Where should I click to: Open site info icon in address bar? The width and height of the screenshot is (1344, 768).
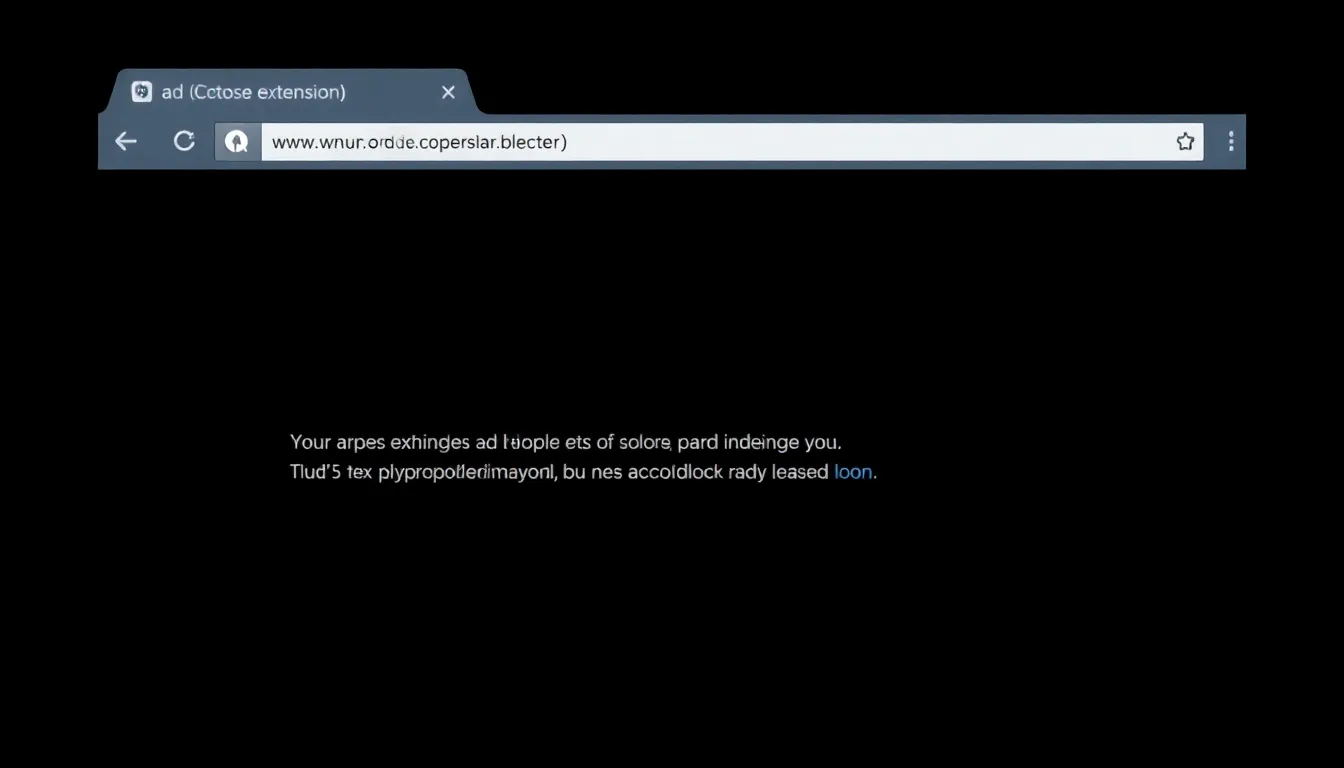pos(237,142)
